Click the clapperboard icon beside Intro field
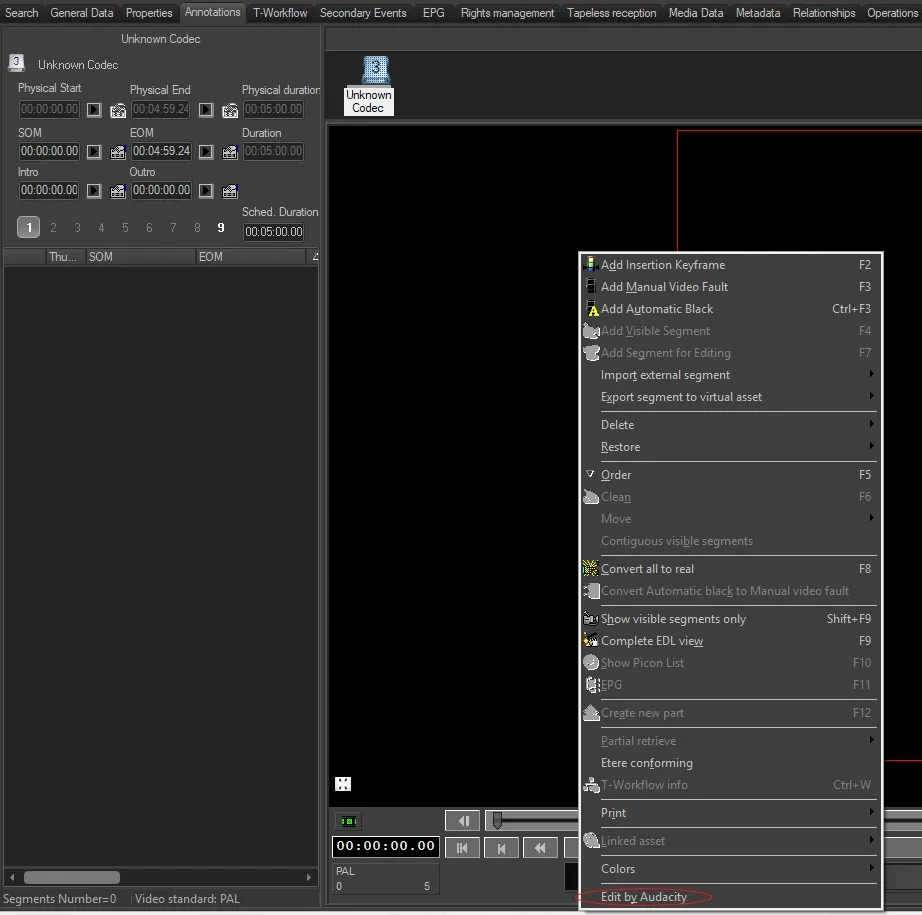The image size is (922, 915). pos(118,191)
